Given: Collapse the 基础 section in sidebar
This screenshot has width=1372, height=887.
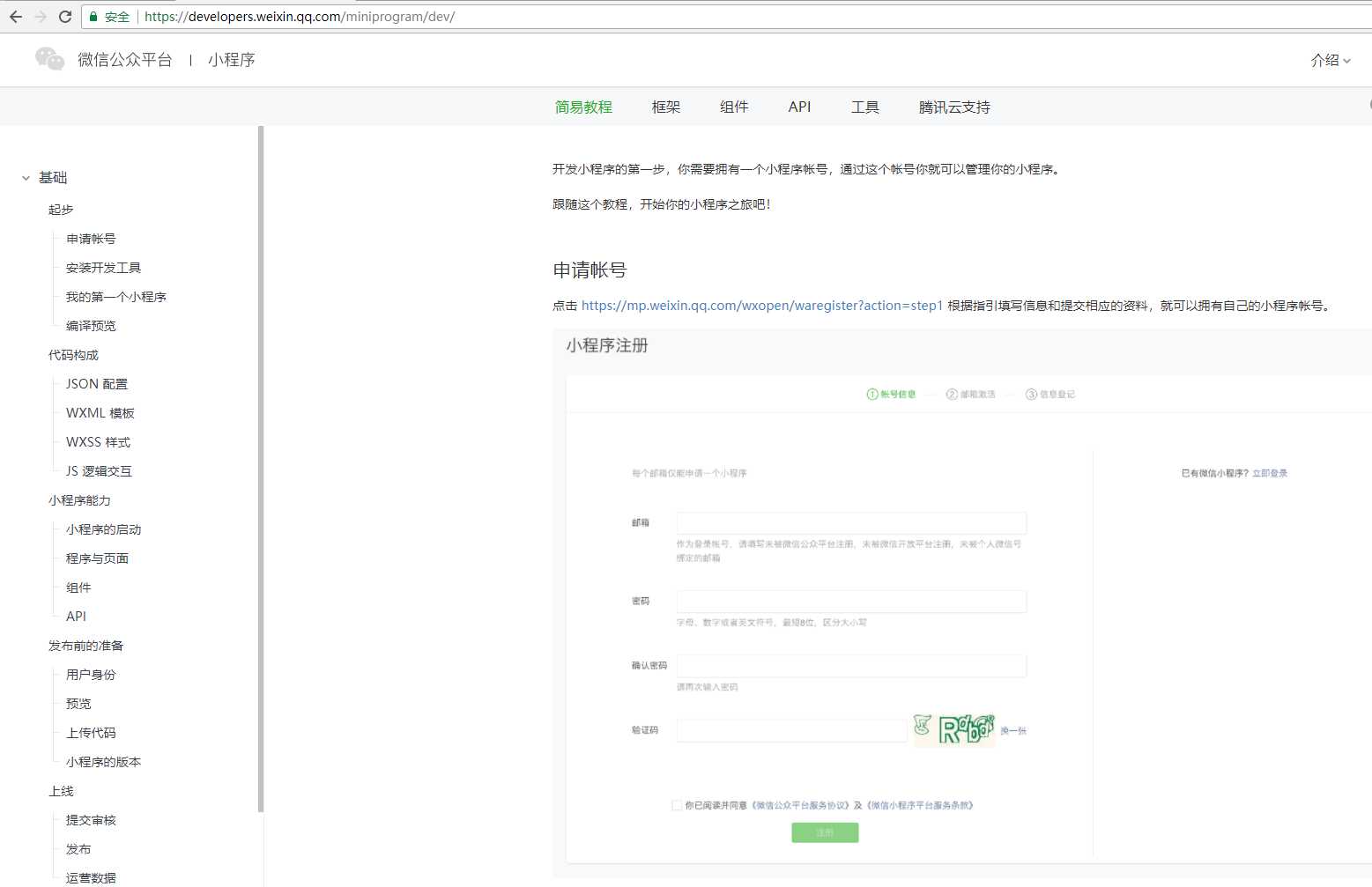Looking at the screenshot, I should click(x=26, y=178).
